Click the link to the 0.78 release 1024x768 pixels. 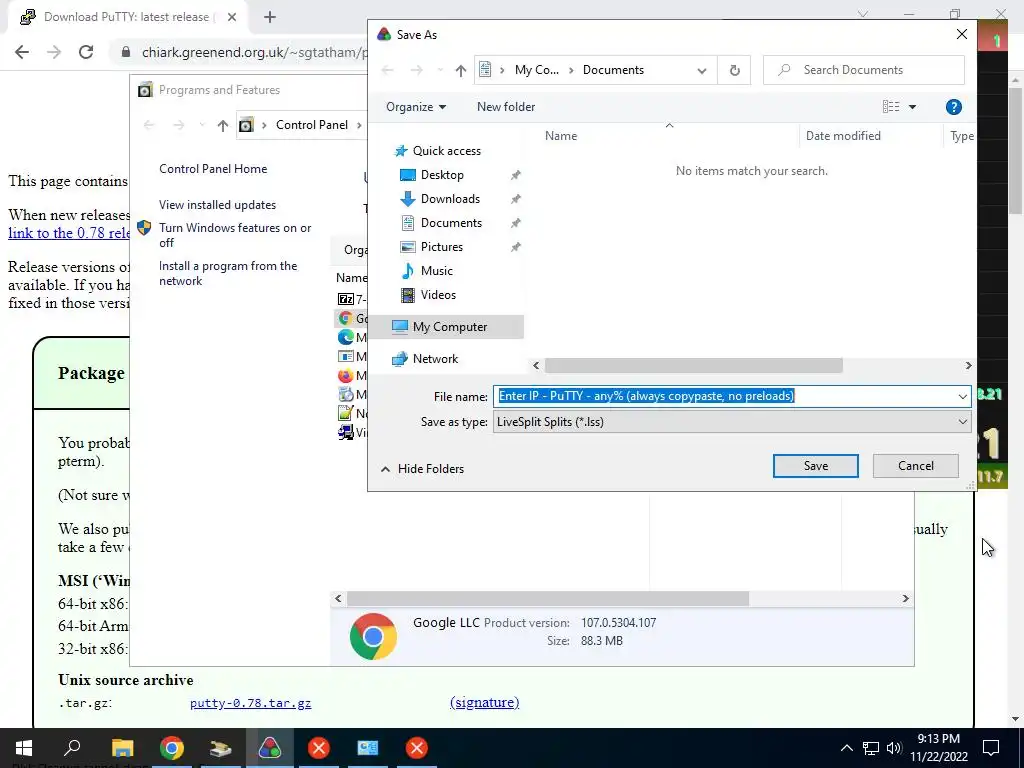point(69,232)
